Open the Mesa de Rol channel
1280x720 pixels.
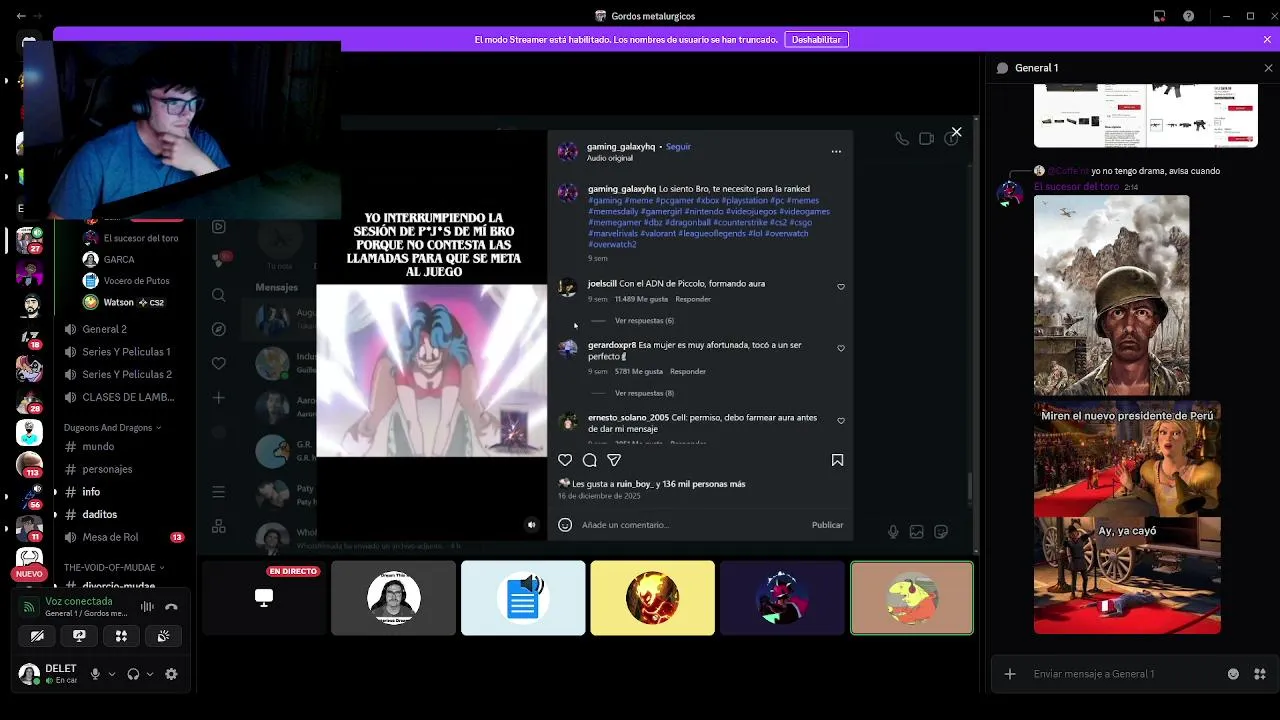point(125,537)
